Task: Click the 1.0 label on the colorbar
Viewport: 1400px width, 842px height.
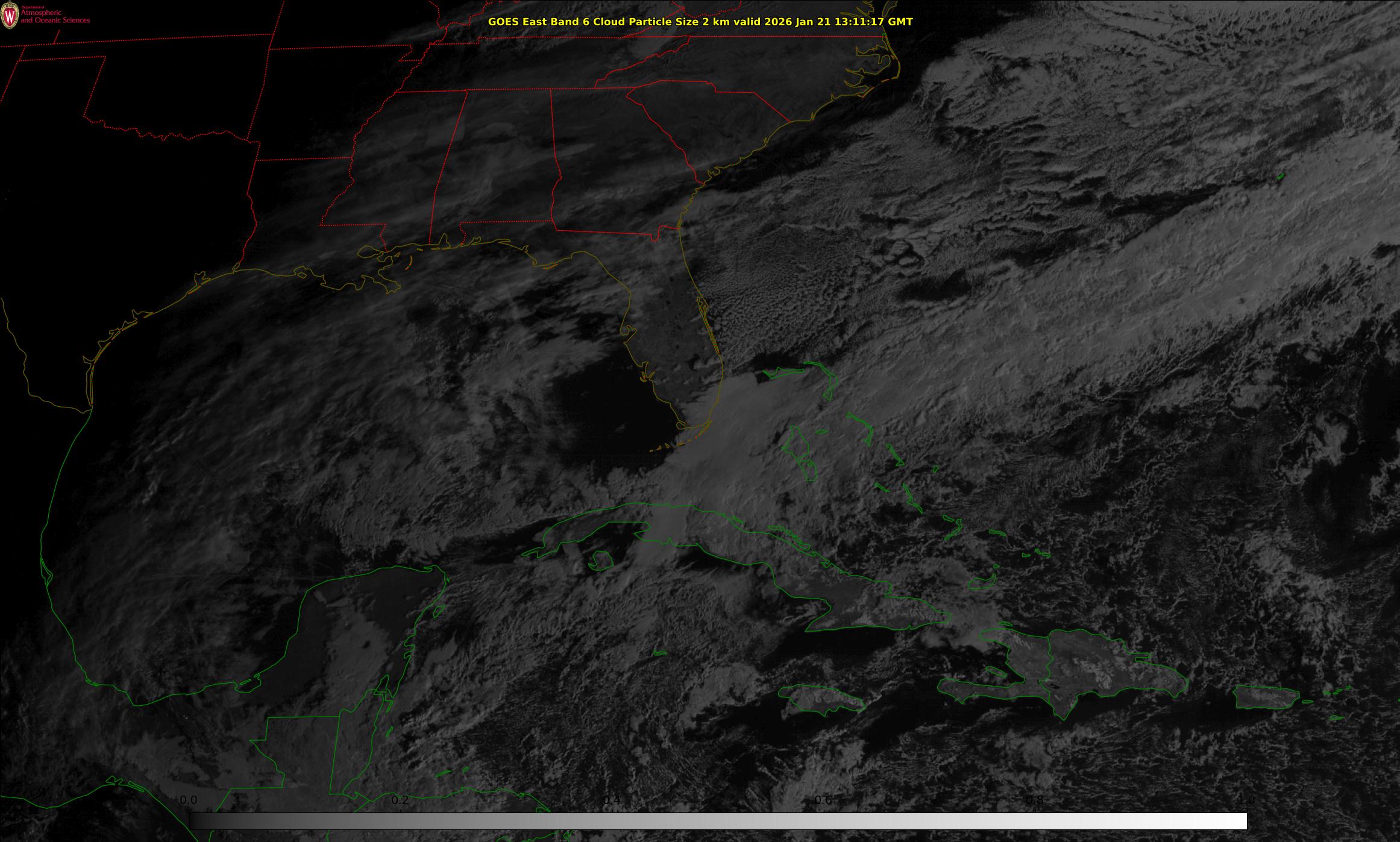Action: (1246, 800)
